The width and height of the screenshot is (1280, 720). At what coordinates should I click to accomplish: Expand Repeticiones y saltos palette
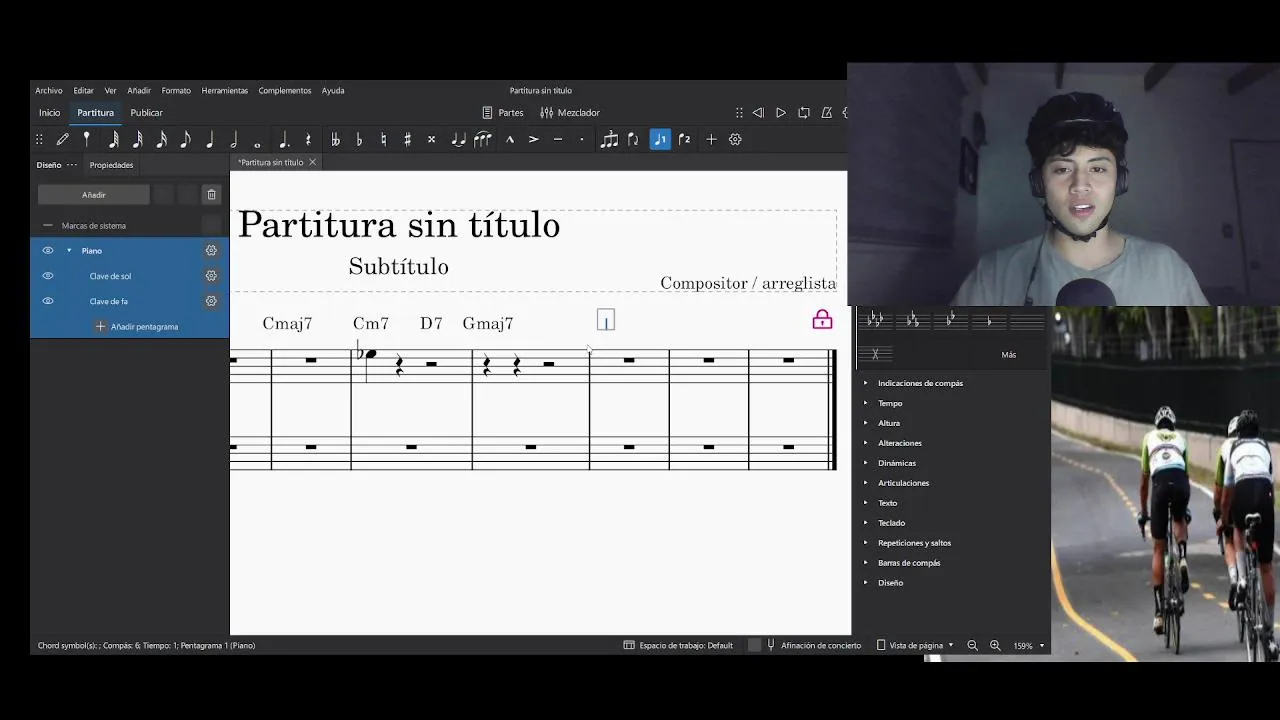866,543
